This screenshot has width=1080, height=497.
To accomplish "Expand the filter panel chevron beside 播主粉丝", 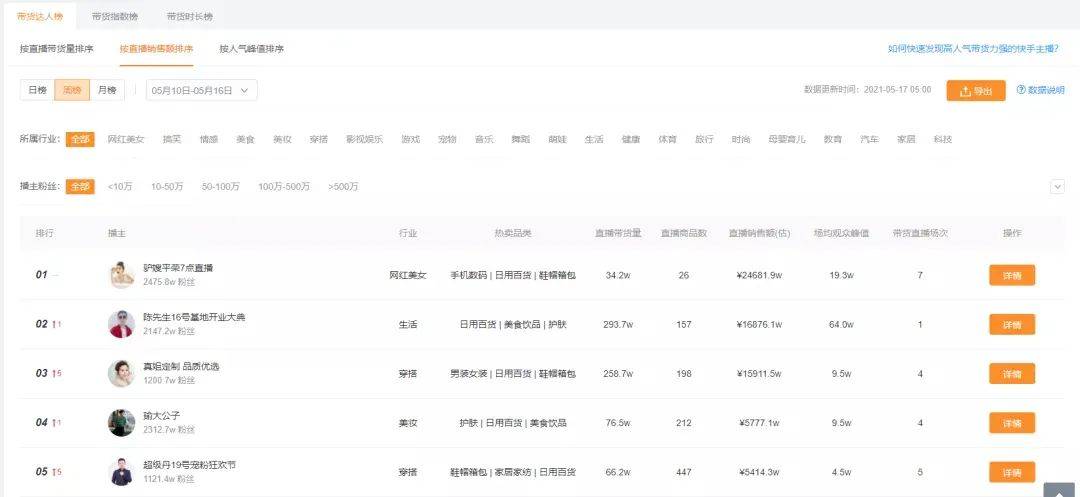I will [1057, 187].
